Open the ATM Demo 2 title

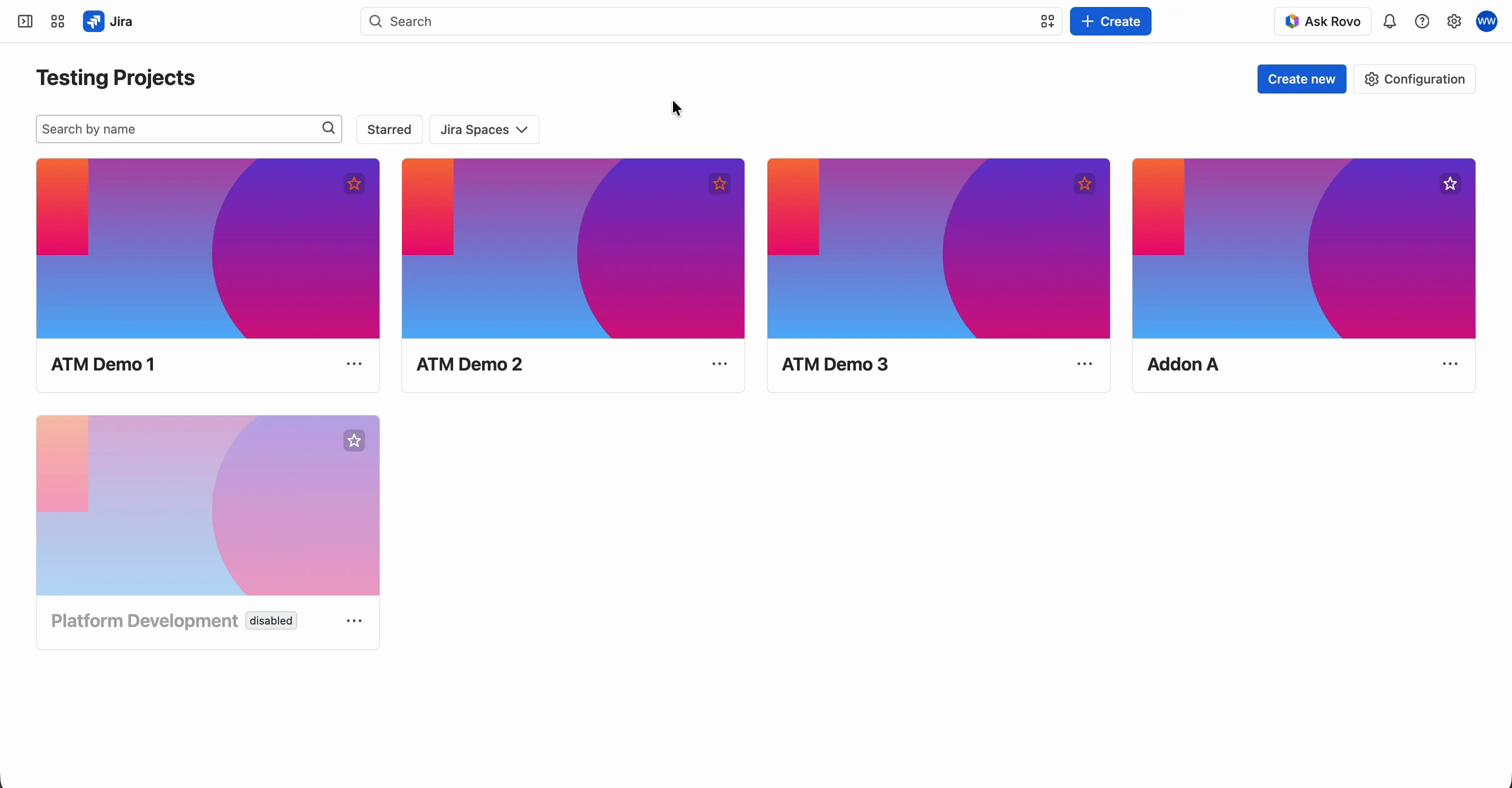[x=469, y=364]
